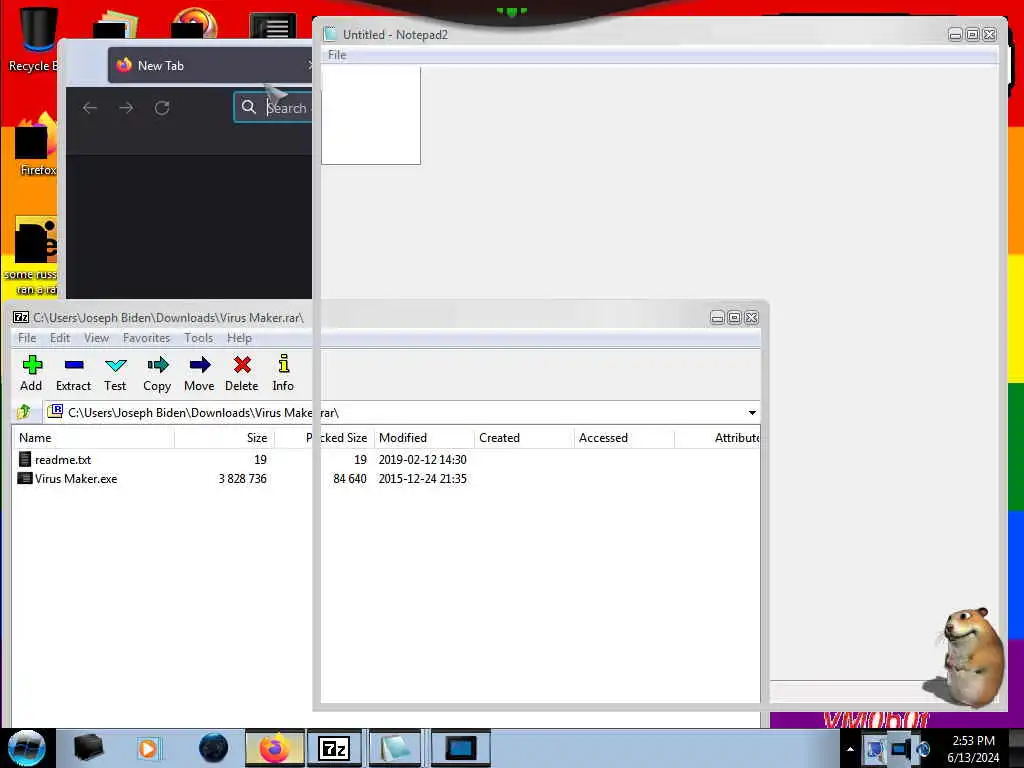Sort by the Packed Size column header
Viewport: 1024px width, 768px height.
point(324,438)
